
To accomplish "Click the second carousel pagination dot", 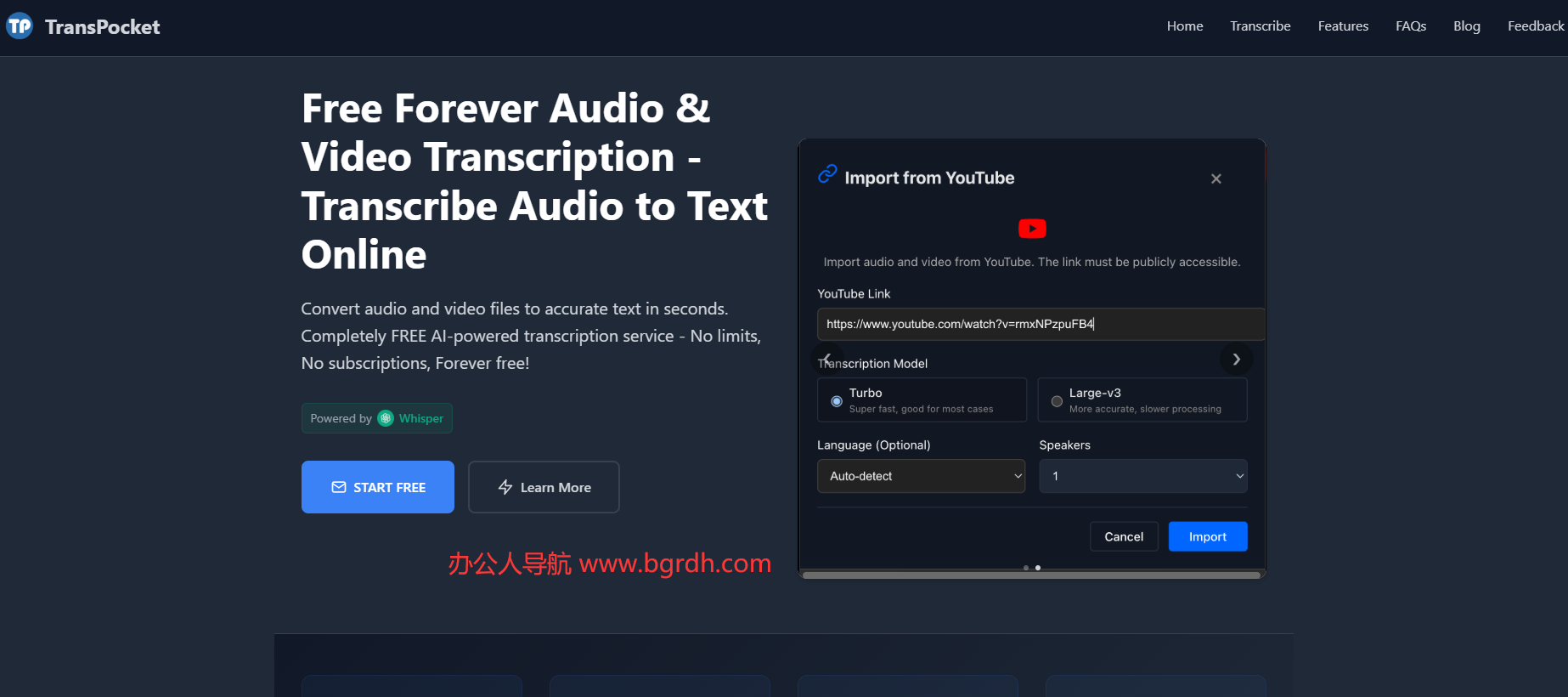I will 1038,568.
